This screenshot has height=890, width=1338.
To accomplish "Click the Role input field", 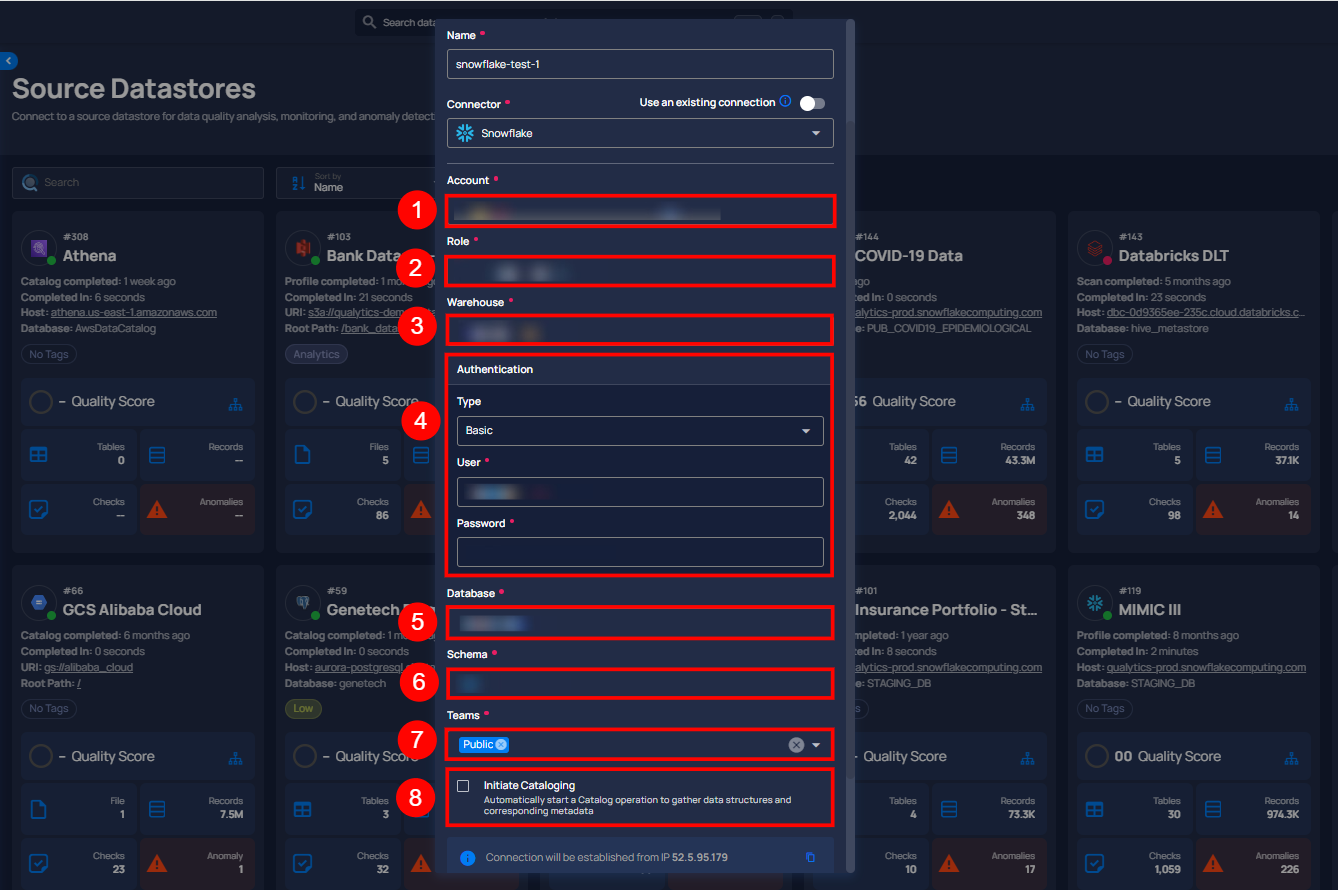I will tap(640, 271).
